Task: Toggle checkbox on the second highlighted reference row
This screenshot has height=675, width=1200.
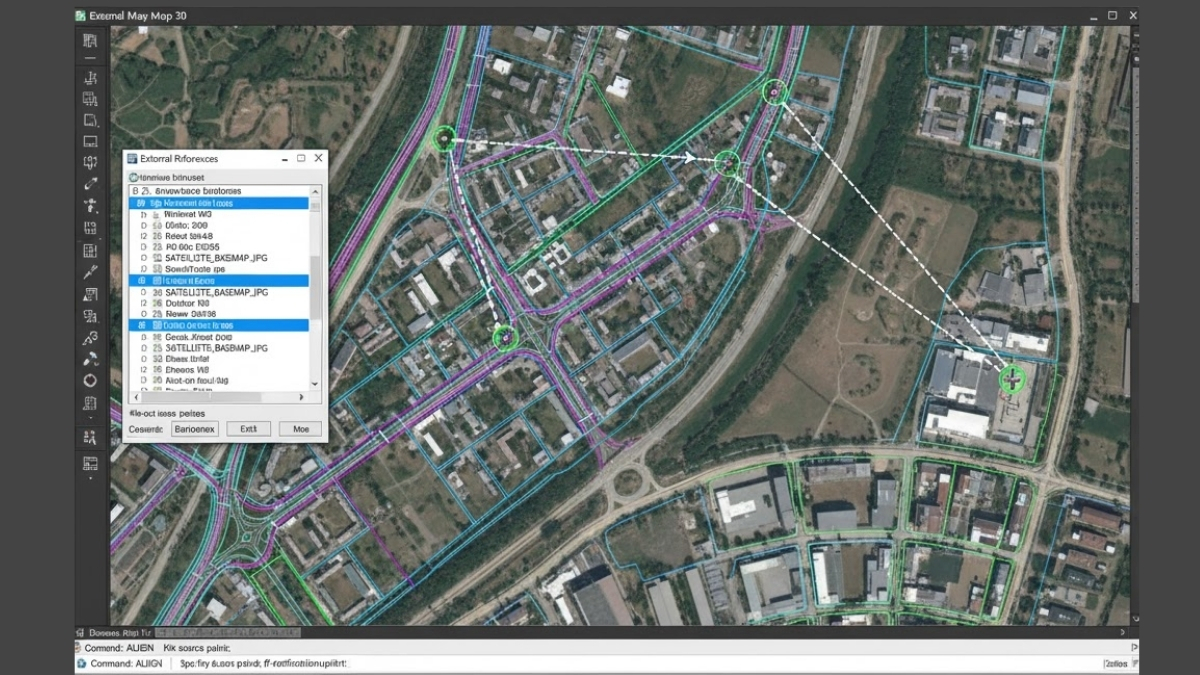Action: [x=141, y=281]
